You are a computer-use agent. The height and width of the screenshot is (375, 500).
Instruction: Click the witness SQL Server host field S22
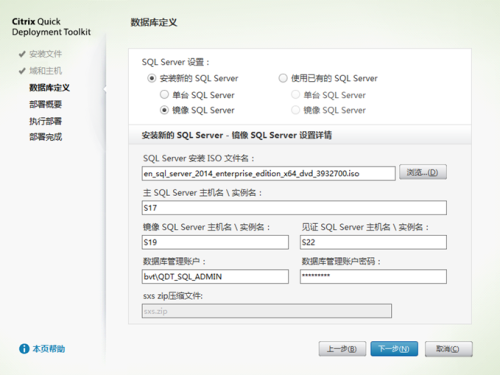373,242
